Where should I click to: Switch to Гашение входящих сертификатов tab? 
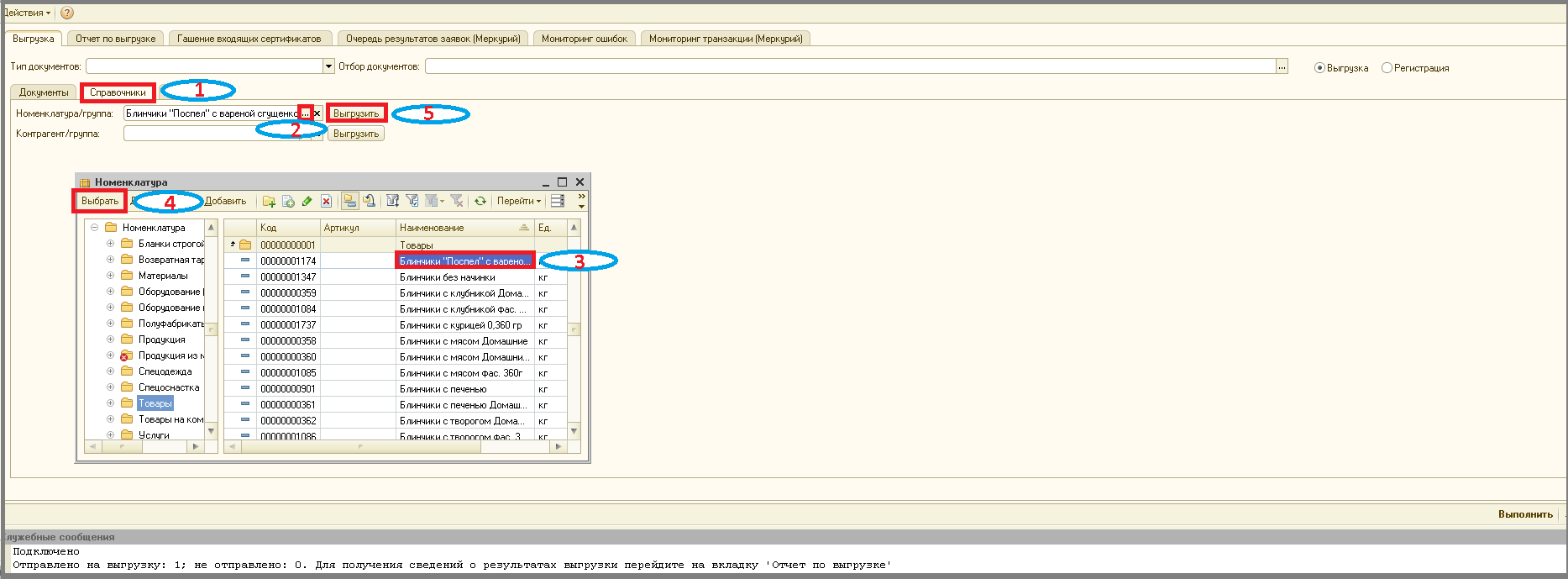click(x=249, y=39)
